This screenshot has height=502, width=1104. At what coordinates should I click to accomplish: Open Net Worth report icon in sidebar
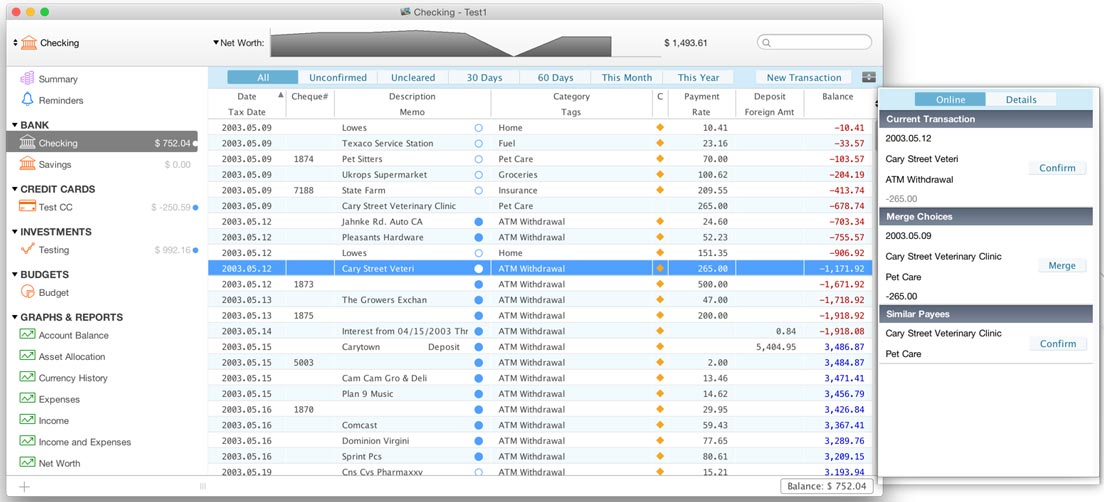(27, 463)
